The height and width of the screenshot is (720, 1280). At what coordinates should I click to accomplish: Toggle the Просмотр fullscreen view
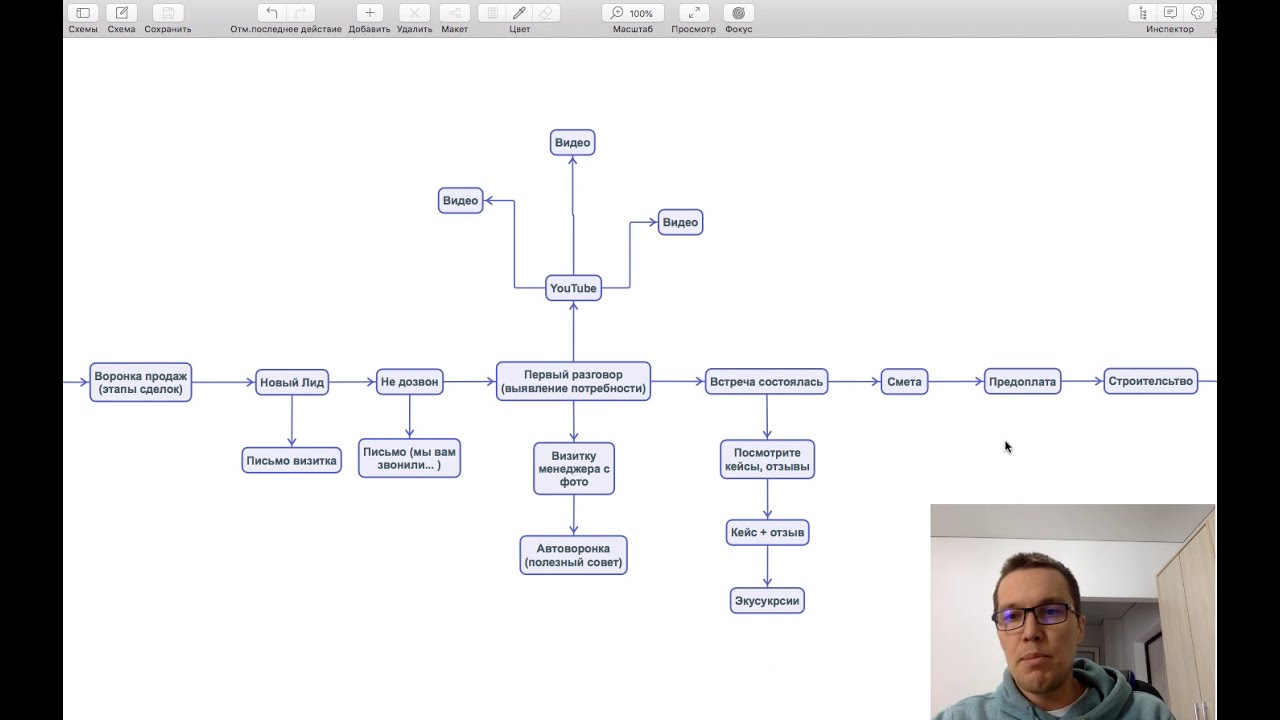[x=693, y=13]
